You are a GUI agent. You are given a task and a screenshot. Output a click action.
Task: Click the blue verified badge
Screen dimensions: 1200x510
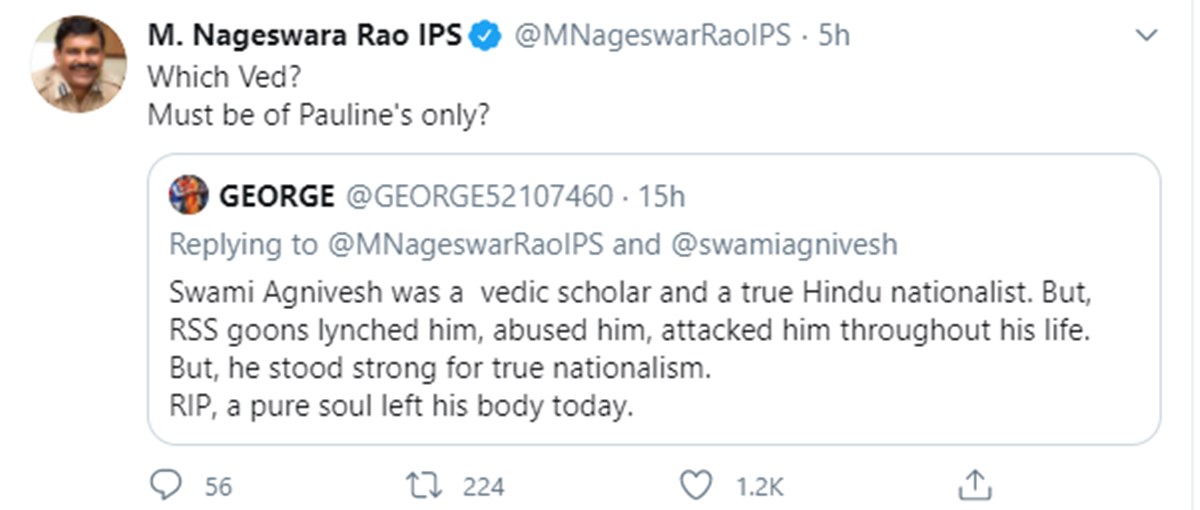point(487,36)
